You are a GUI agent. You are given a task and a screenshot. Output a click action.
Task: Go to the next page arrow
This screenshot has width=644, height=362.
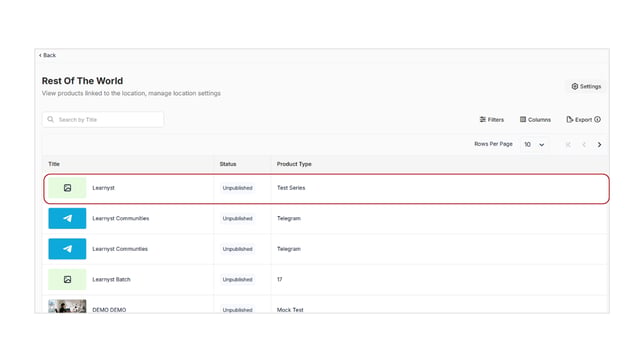600,145
